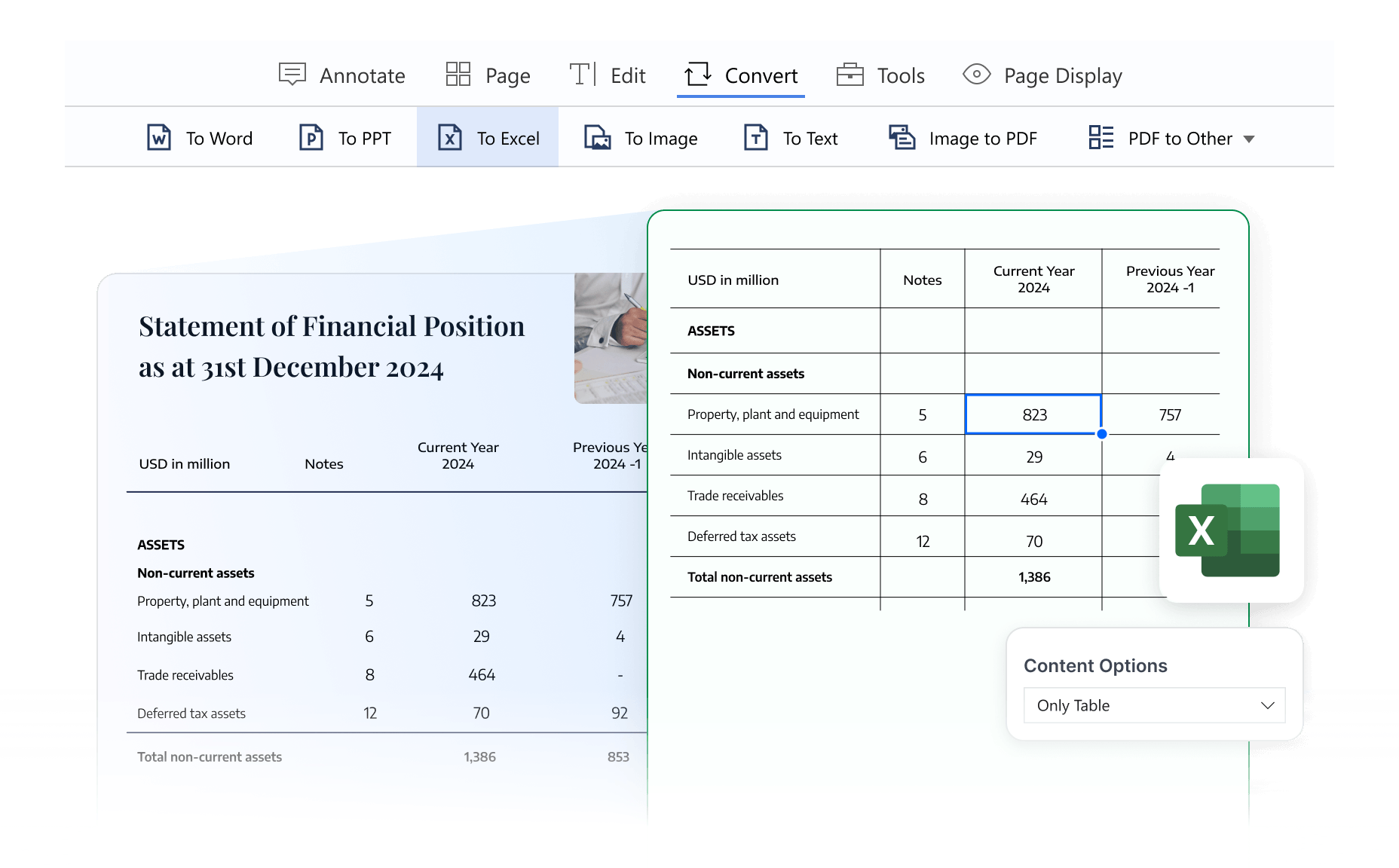Screen dimensions: 1399x868
Task: Select the Edit tab
Action: pyautogui.click(x=608, y=75)
